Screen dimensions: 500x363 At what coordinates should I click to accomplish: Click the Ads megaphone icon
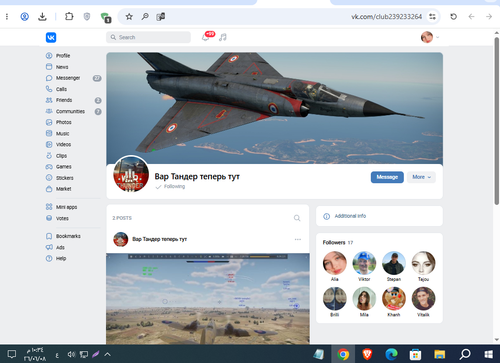click(49, 247)
